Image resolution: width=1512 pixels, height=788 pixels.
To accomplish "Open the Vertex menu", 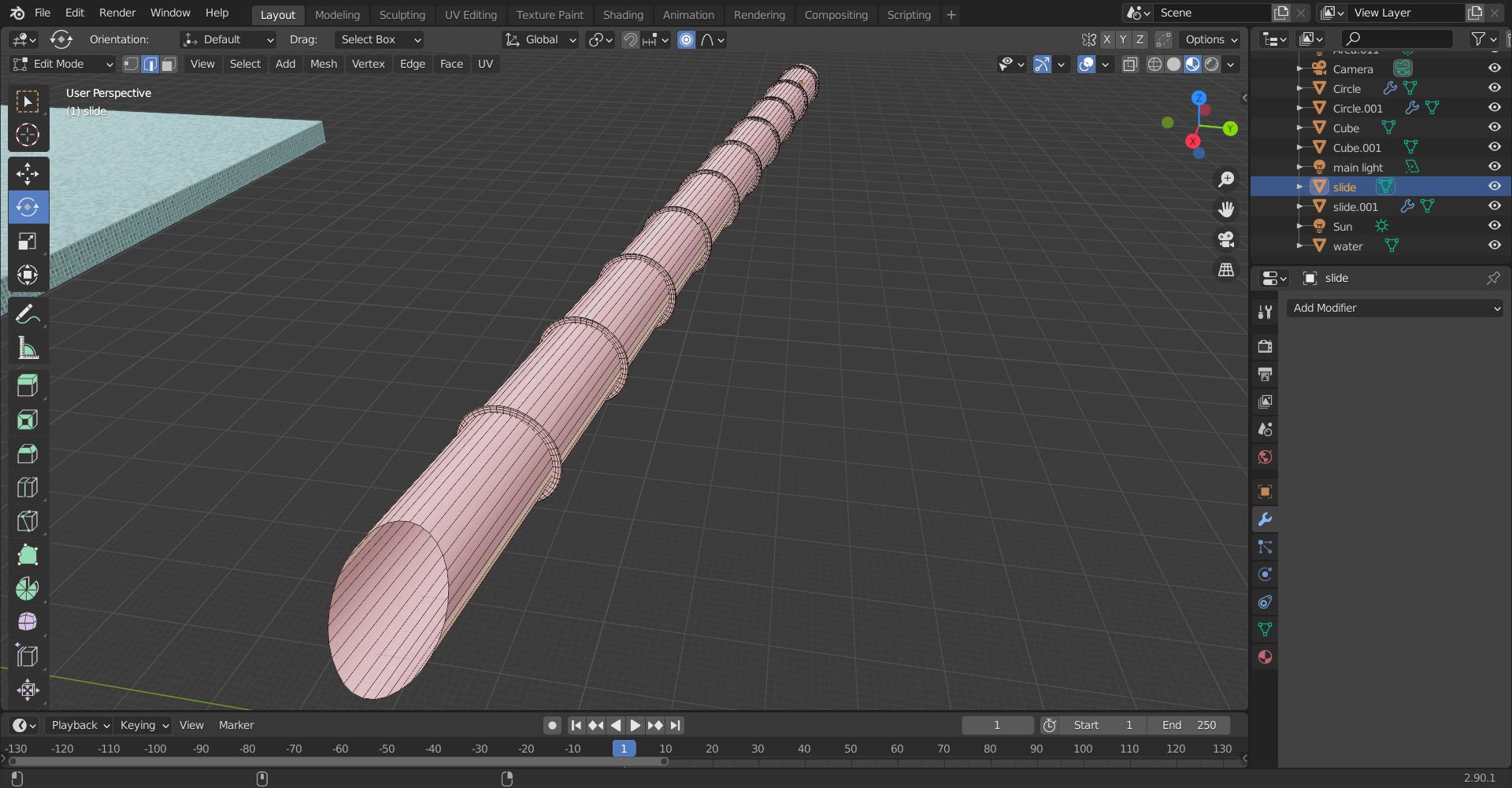I will pyautogui.click(x=368, y=65).
